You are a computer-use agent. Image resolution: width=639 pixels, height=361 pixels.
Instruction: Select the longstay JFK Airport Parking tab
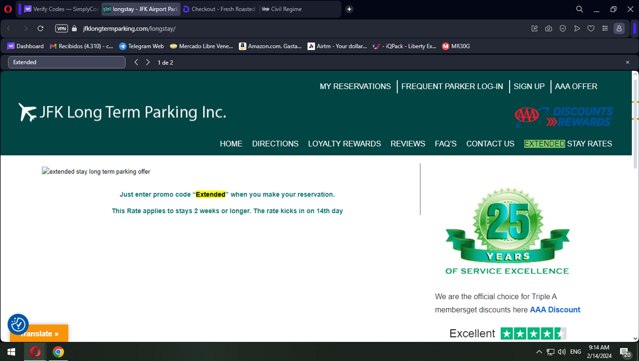[x=141, y=9]
